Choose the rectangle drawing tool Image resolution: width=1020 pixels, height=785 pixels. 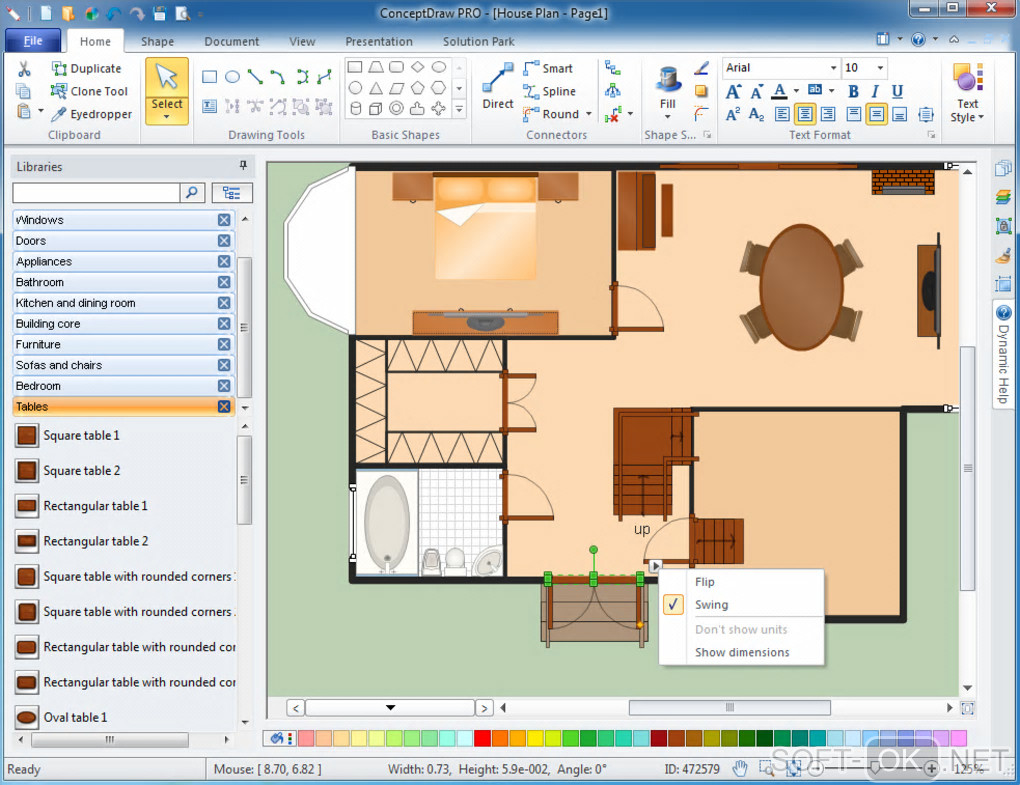[209, 77]
